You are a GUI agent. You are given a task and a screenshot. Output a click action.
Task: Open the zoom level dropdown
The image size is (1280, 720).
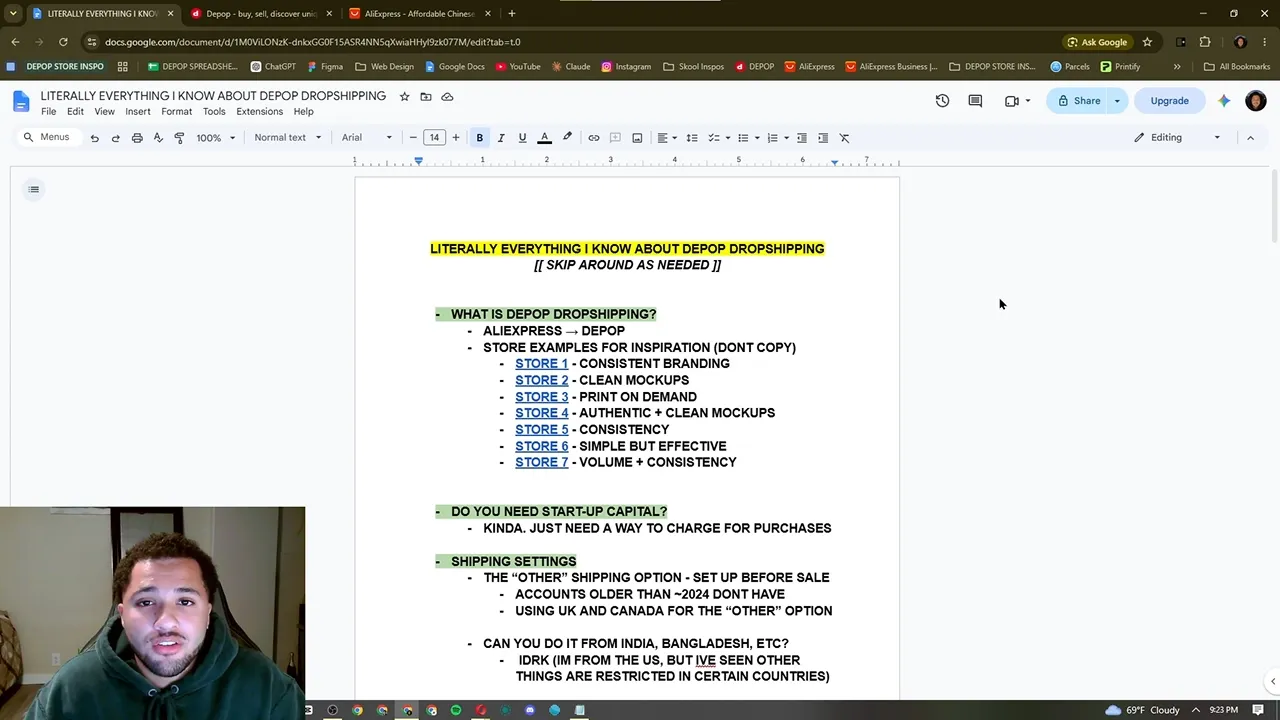click(x=215, y=138)
